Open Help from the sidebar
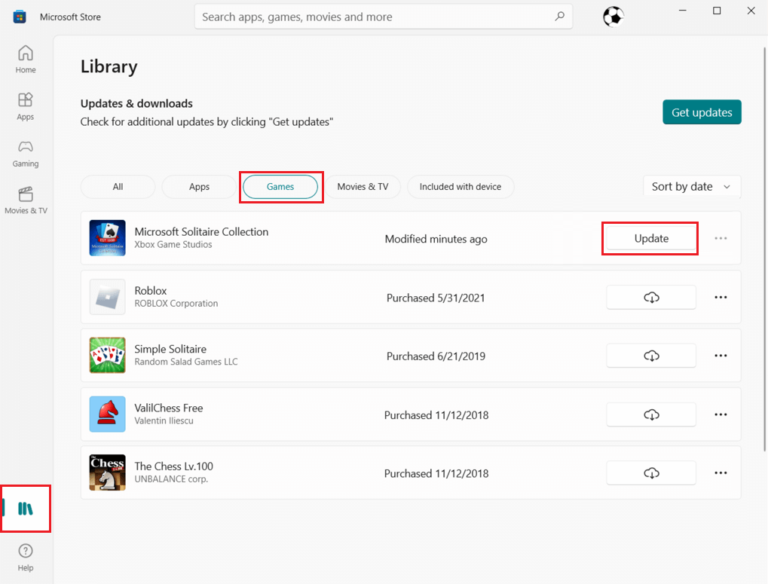This screenshot has height=584, width=768. 25,557
